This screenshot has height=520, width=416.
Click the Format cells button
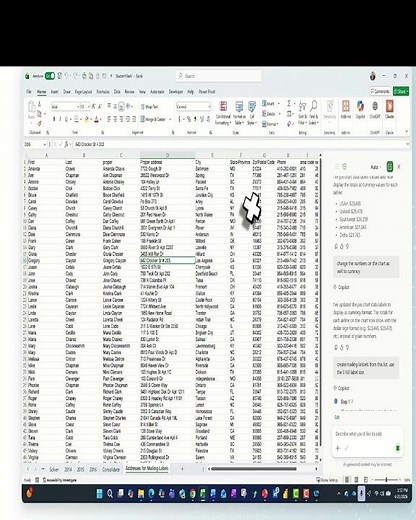tap(269, 124)
